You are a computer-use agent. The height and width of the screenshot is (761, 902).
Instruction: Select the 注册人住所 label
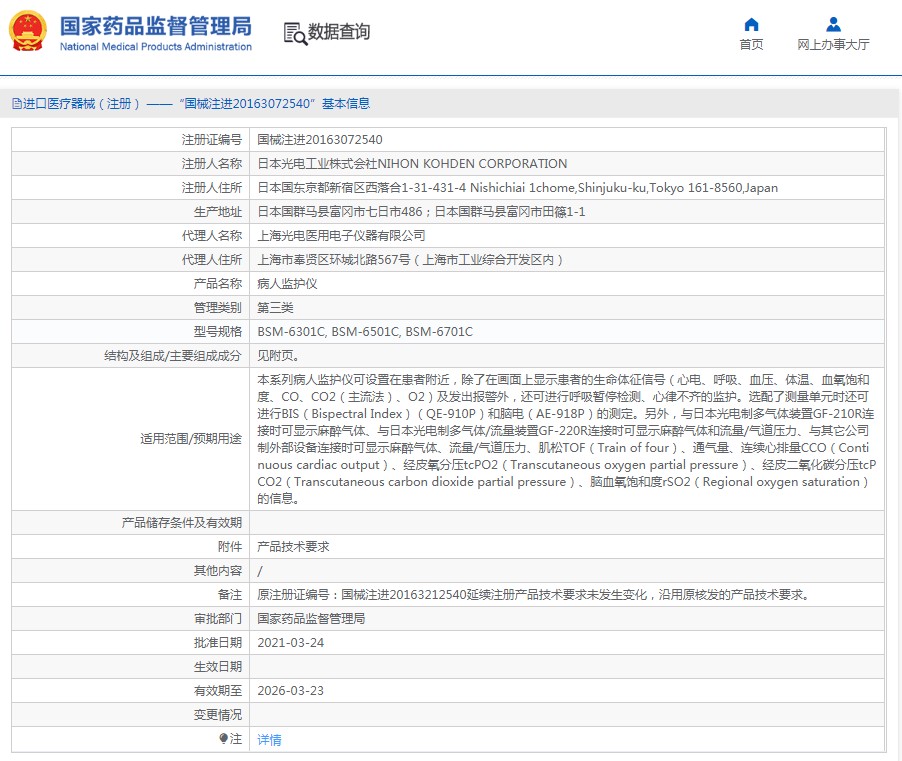click(212, 188)
